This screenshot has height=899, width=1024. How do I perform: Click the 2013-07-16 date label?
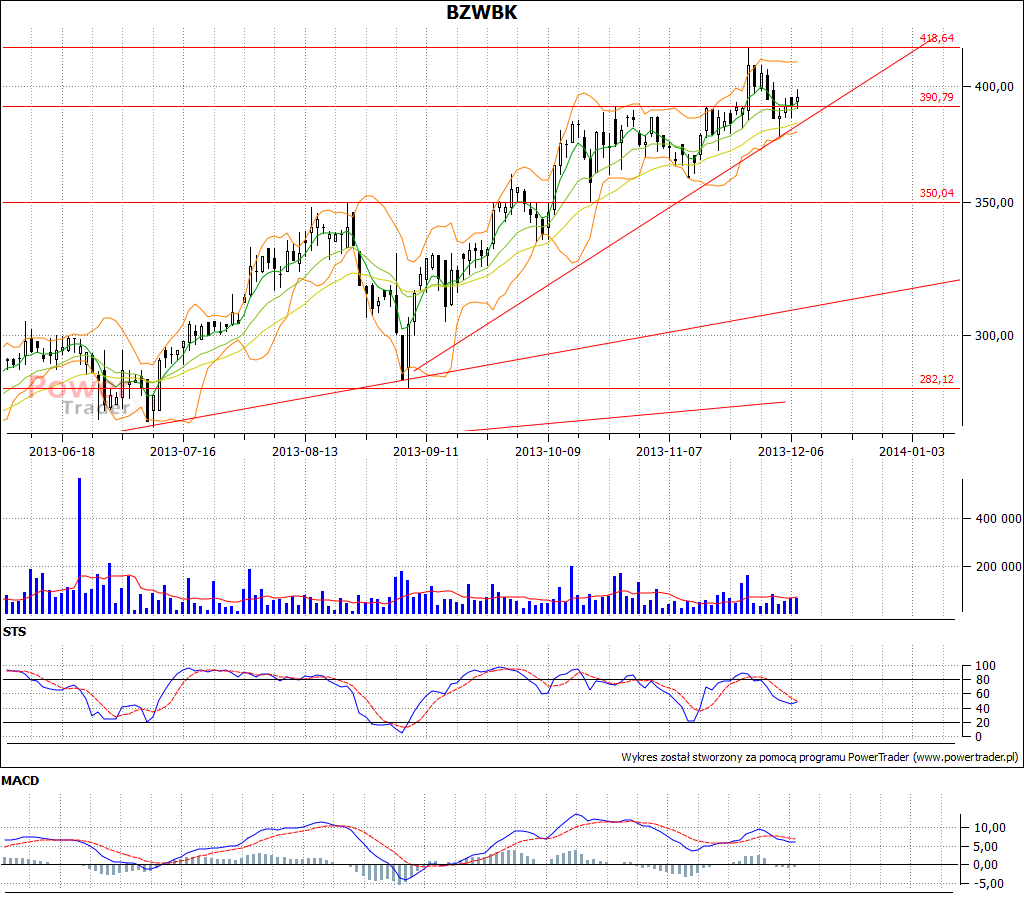click(183, 452)
